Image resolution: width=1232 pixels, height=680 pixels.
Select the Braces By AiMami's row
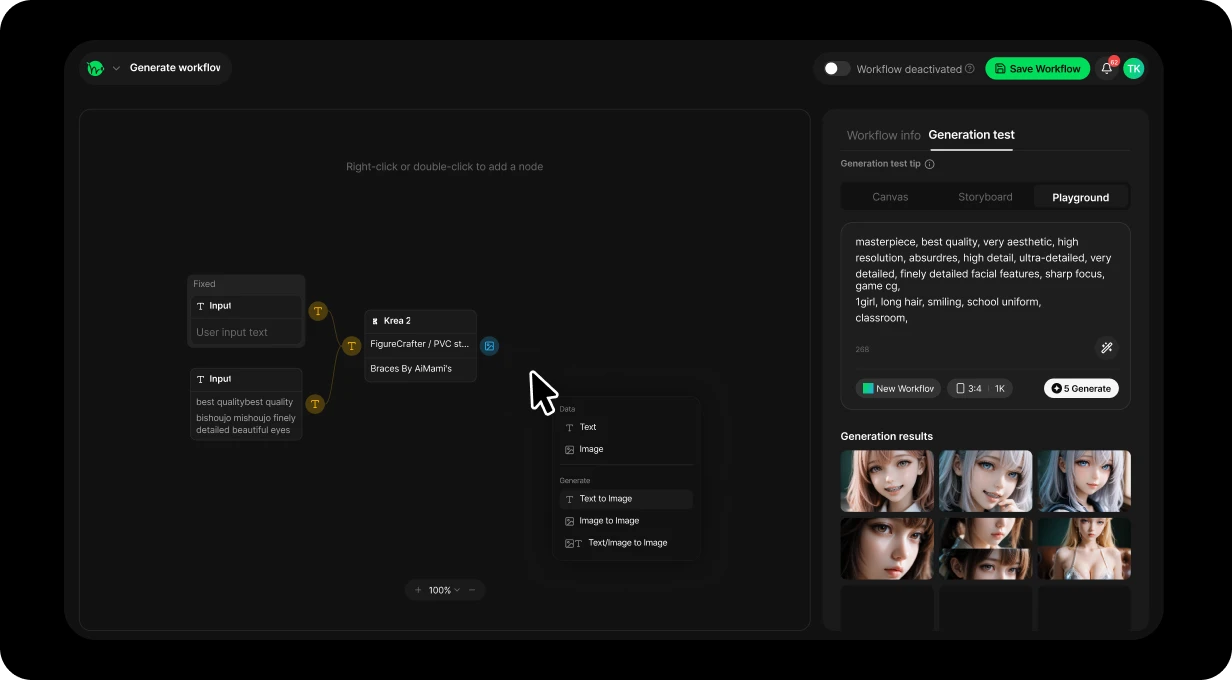(420, 369)
